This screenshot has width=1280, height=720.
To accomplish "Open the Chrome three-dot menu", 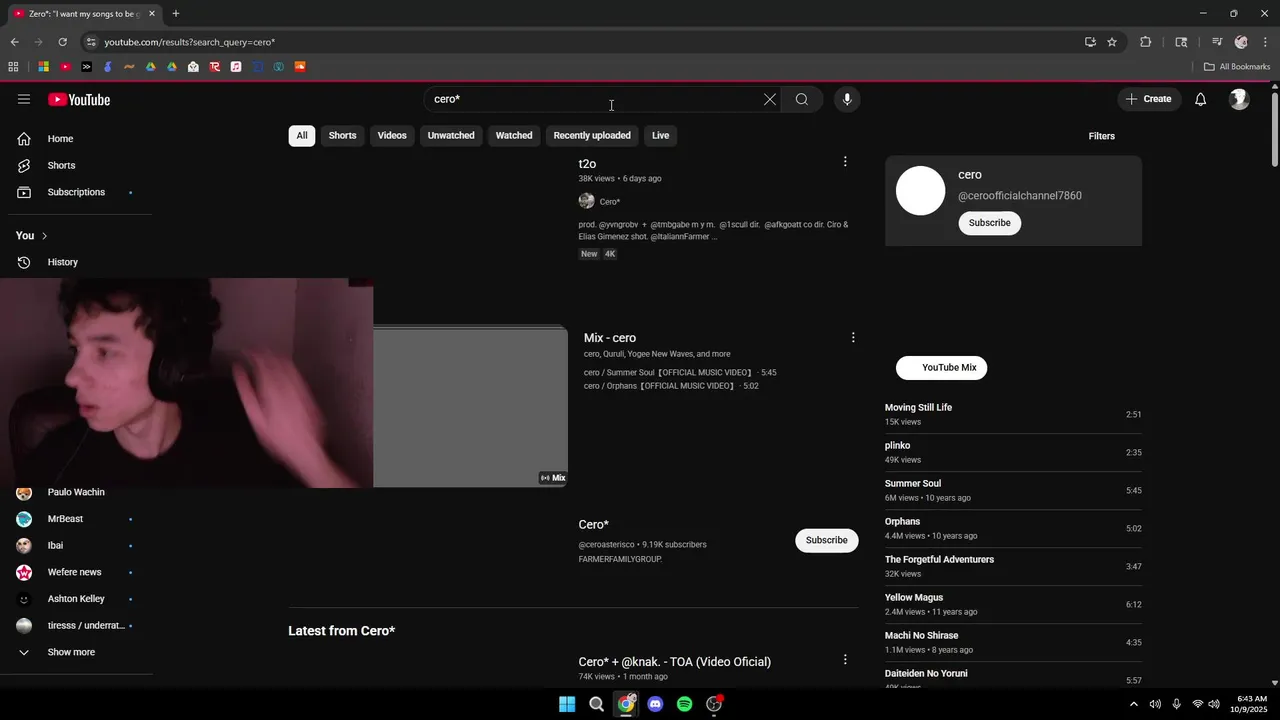I will 1265,42.
